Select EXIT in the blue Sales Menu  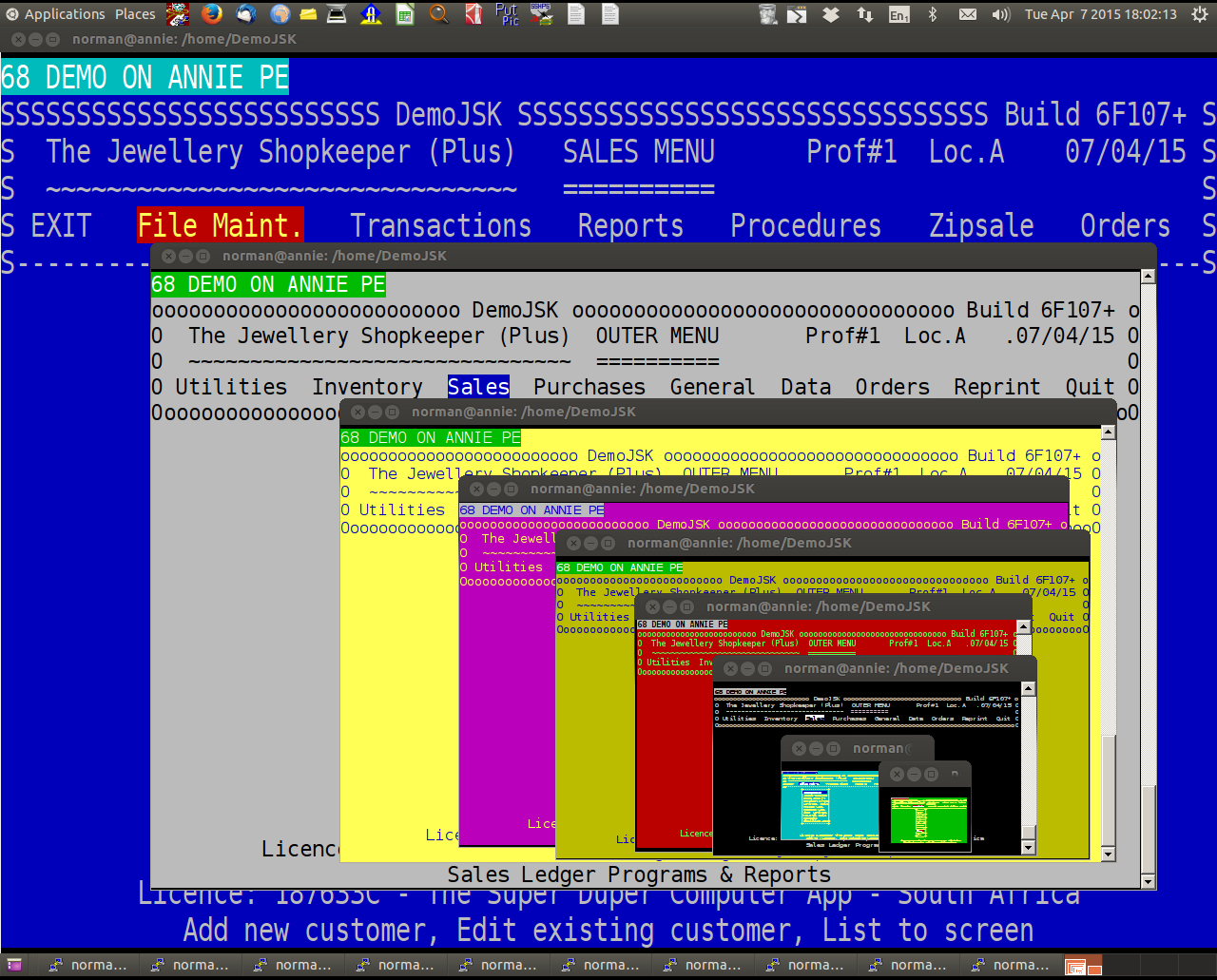click(x=61, y=226)
